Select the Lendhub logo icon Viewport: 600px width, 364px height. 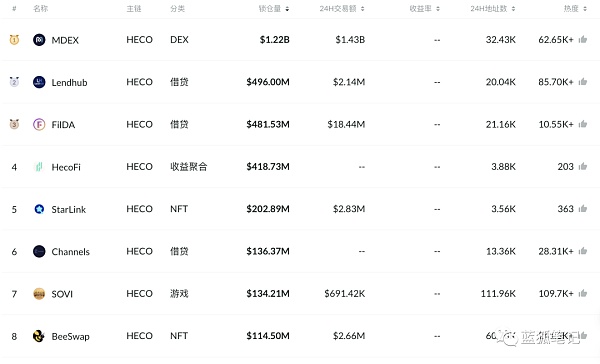click(39, 82)
